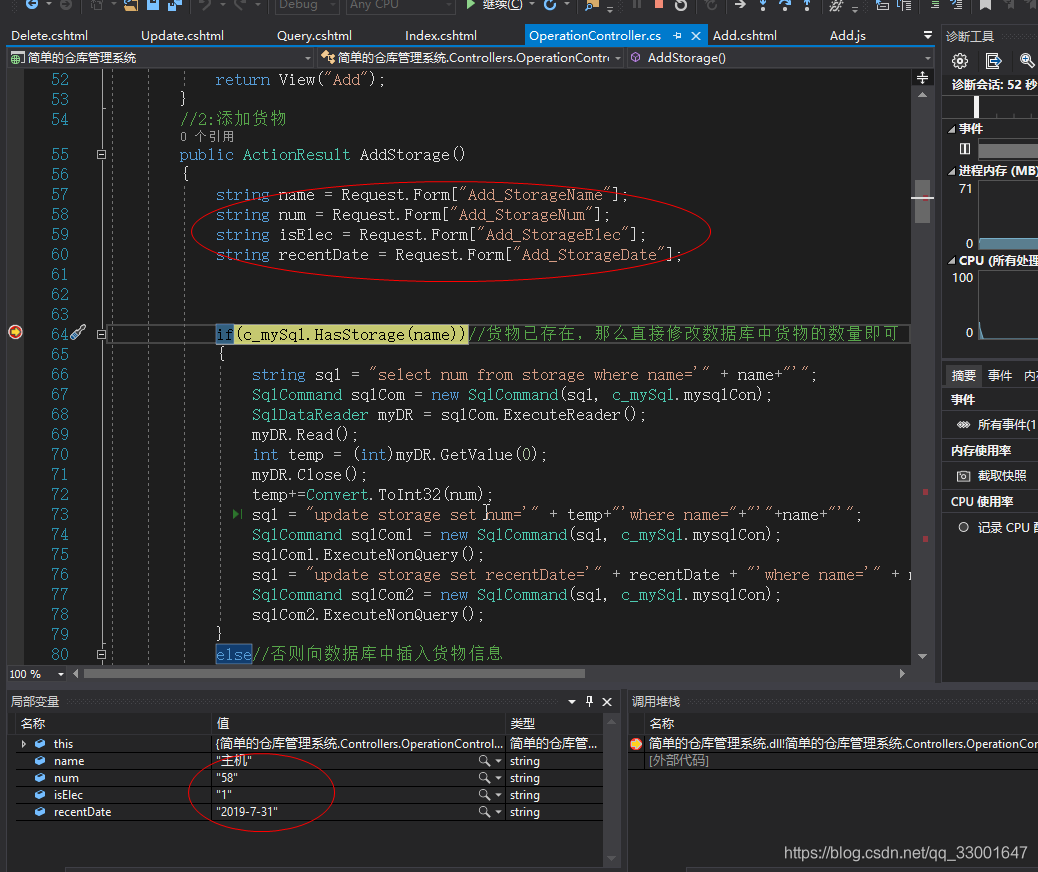The image size is (1038, 872).
Task: Click the diagnostic timeline position marker
Action: (976, 106)
